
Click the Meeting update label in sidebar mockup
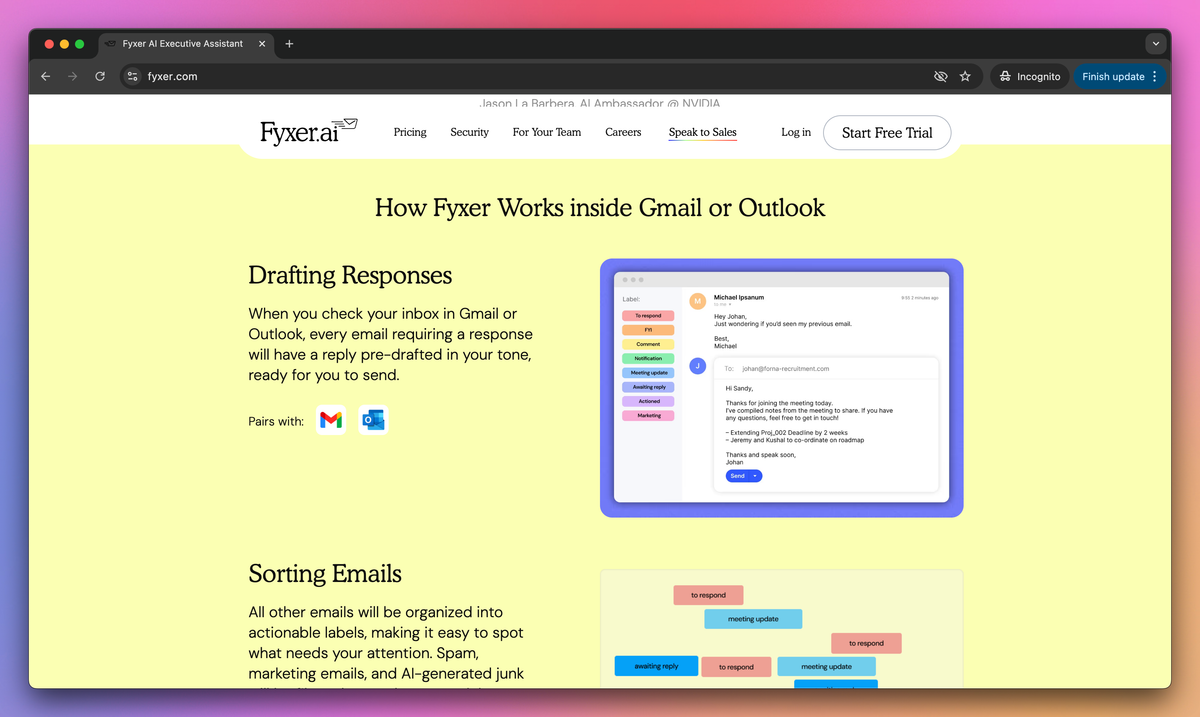[x=648, y=373]
